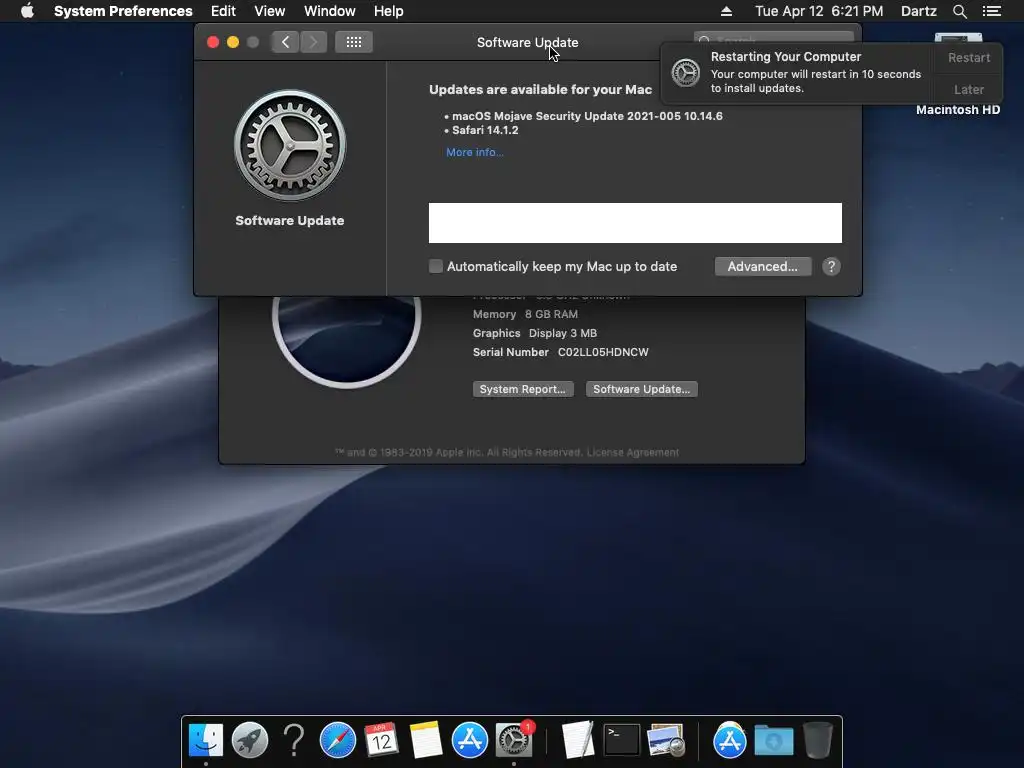Click the date and time in menu bar
Image resolution: width=1024 pixels, height=768 pixels.
819,11
